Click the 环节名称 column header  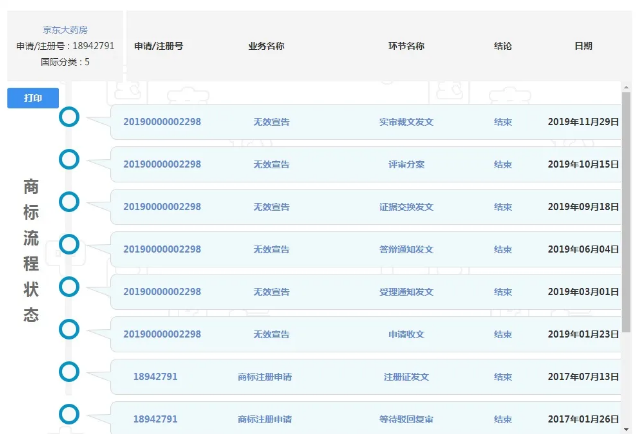pyautogui.click(x=406, y=46)
